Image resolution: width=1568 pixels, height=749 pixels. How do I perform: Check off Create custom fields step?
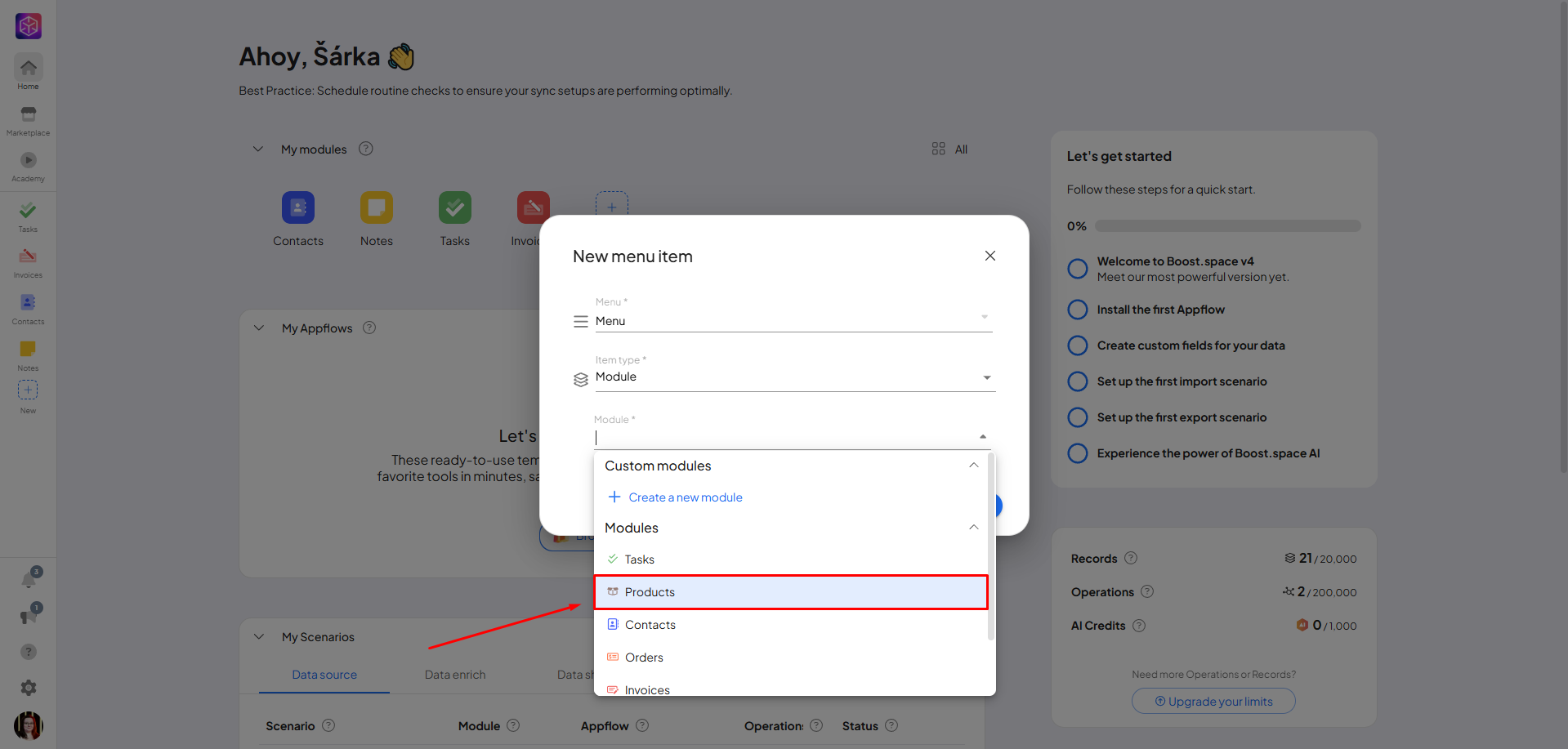tap(1078, 346)
